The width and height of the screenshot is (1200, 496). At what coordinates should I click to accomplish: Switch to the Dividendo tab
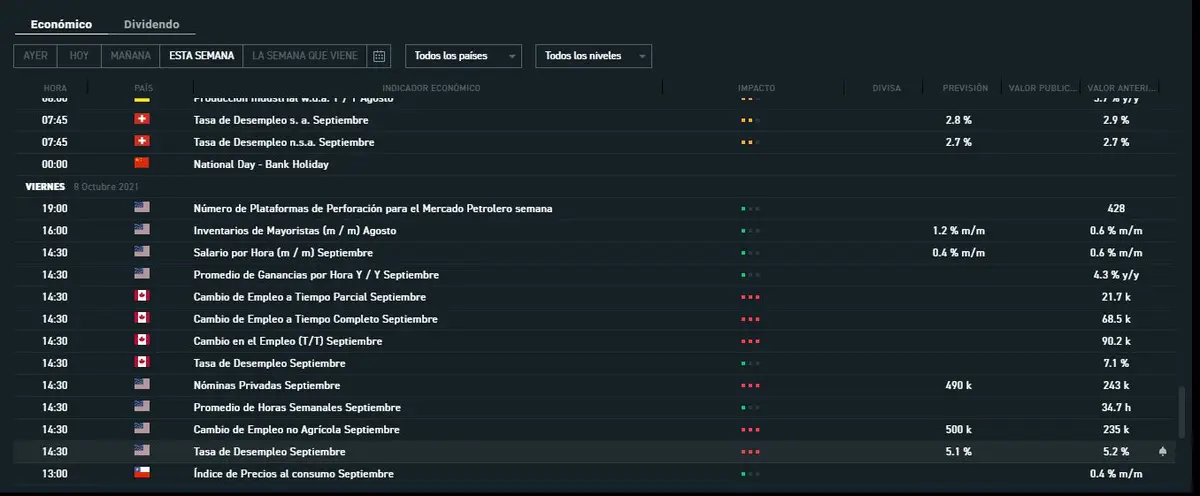tap(152, 24)
